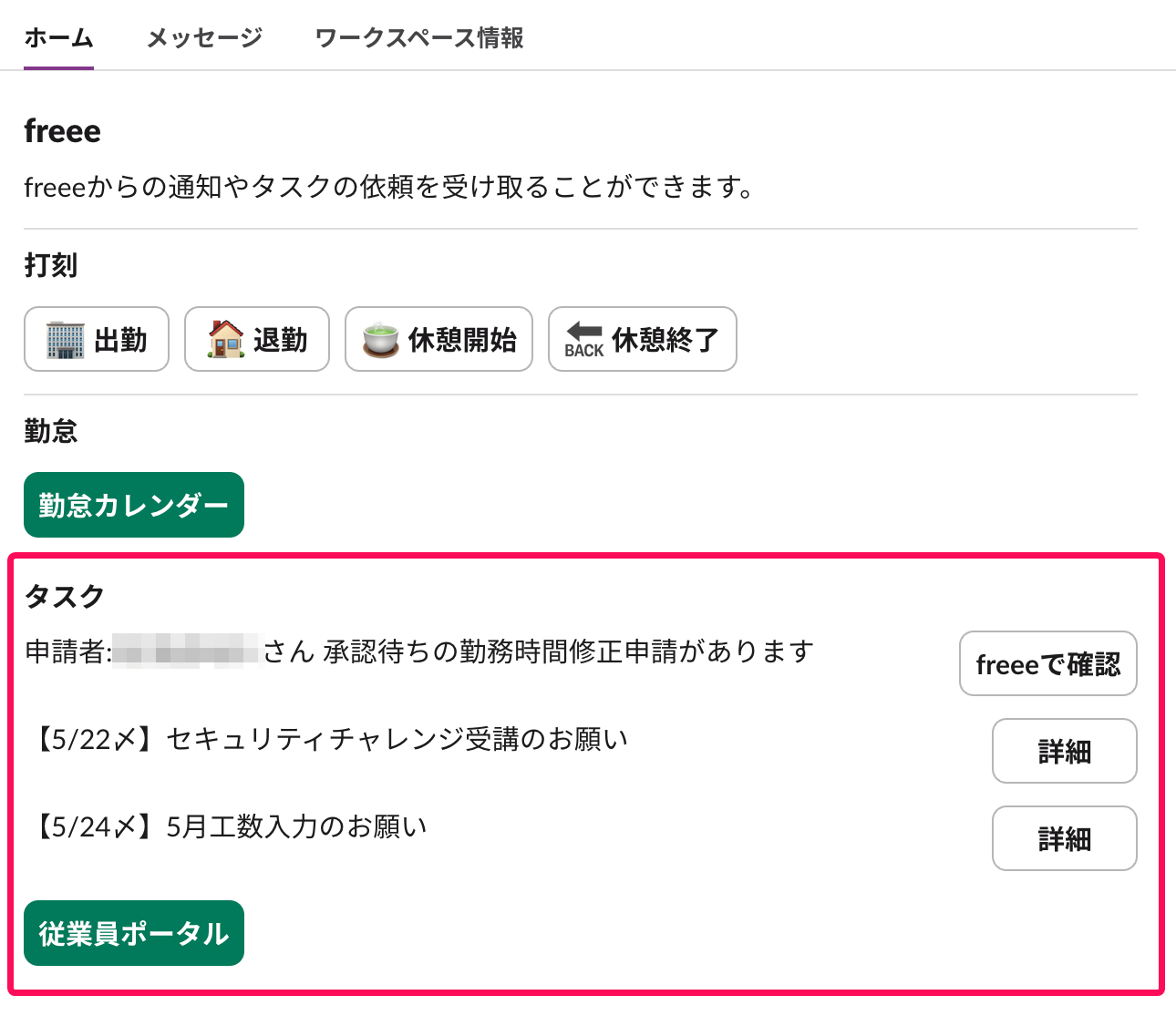The height and width of the screenshot is (1026, 1176).
Task: Select the 【5/24〆】5月工数入力 task text
Action: tap(228, 826)
